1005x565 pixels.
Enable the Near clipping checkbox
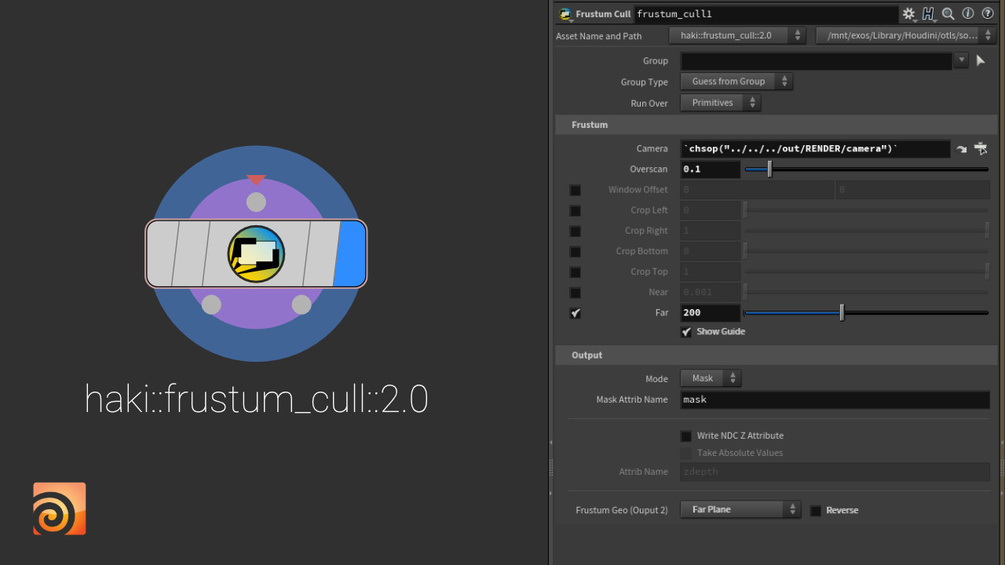[x=576, y=293]
